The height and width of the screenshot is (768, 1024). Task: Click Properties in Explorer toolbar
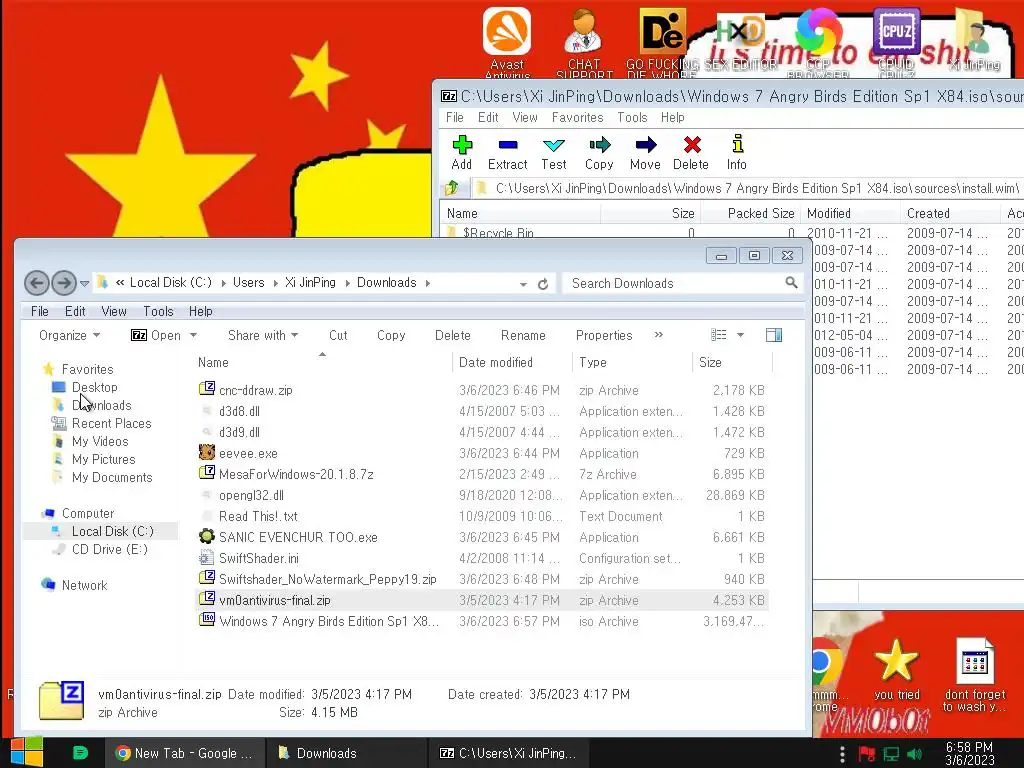[x=604, y=335]
